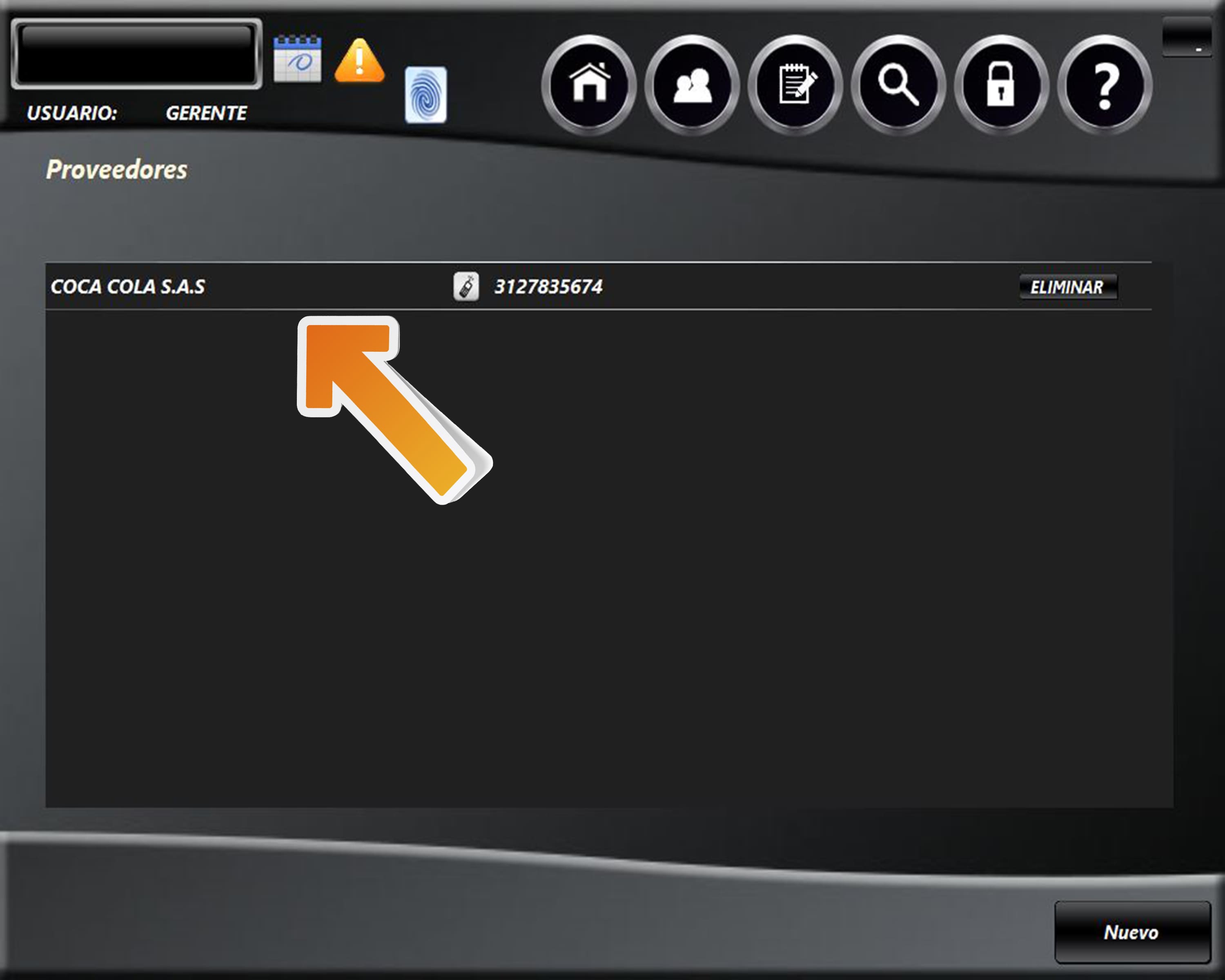Go to Home round button
The width and height of the screenshot is (1225, 980).
pyautogui.click(x=589, y=85)
